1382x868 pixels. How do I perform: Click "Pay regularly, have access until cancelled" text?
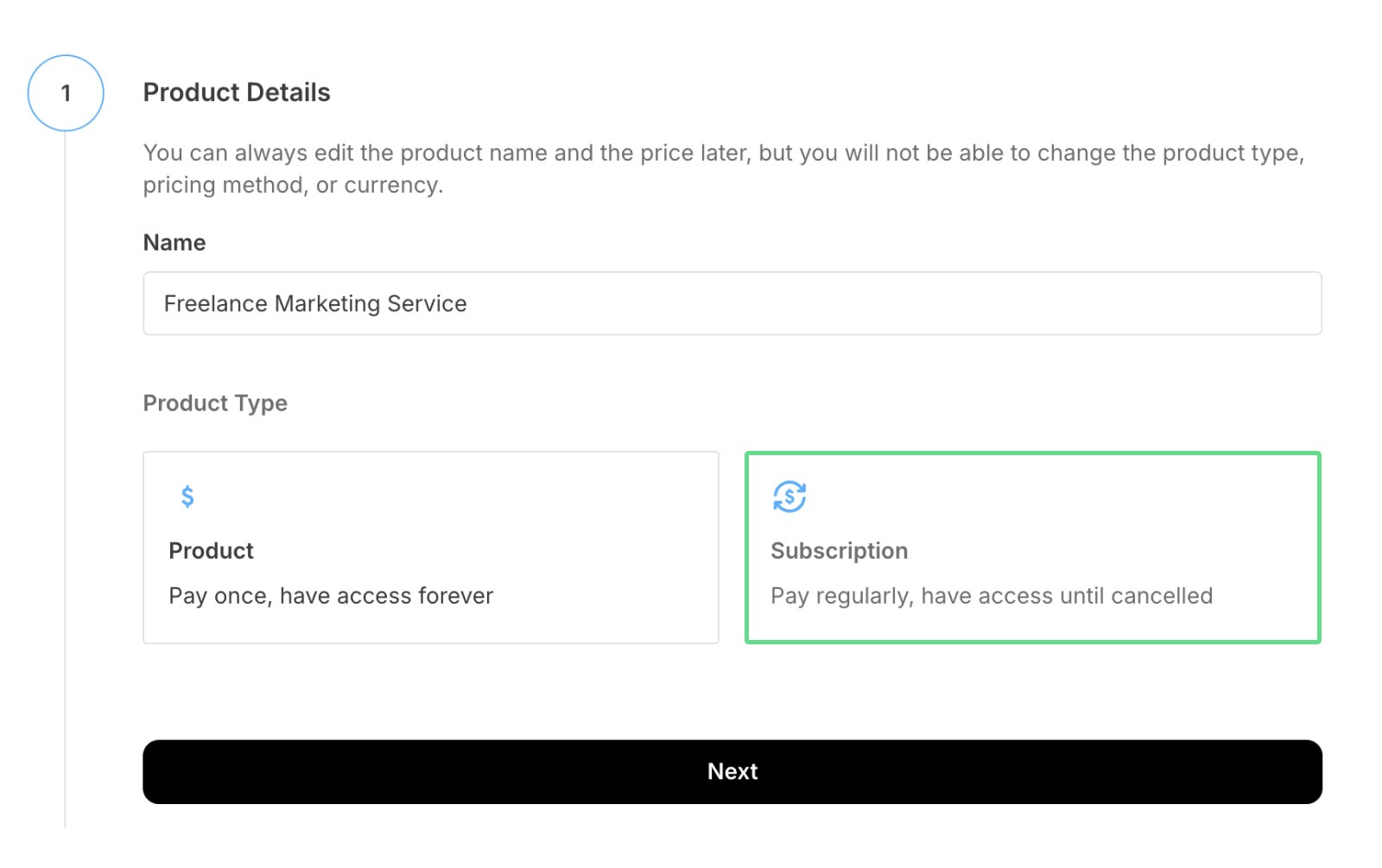click(x=991, y=596)
